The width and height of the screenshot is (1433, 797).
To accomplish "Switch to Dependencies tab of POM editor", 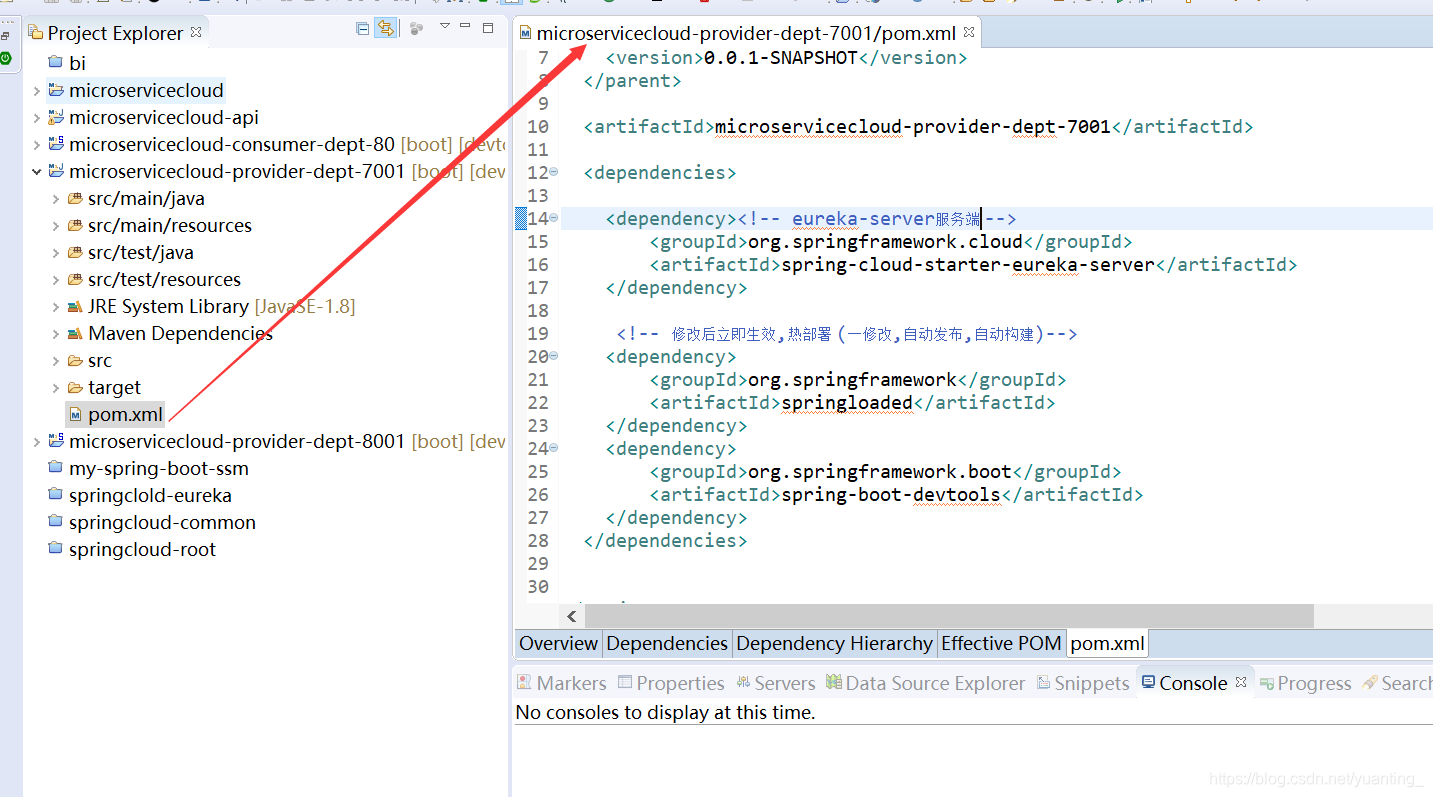I will click(x=667, y=644).
